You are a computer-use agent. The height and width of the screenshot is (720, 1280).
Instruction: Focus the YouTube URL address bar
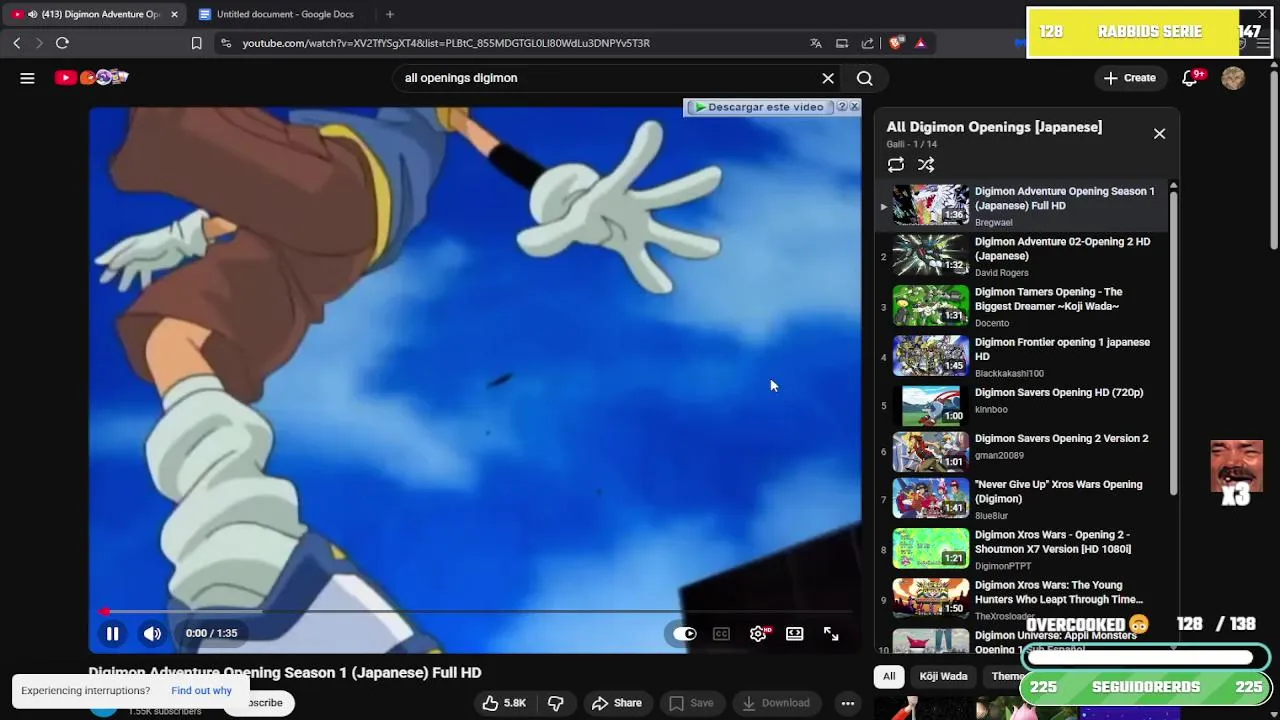tap(446, 43)
